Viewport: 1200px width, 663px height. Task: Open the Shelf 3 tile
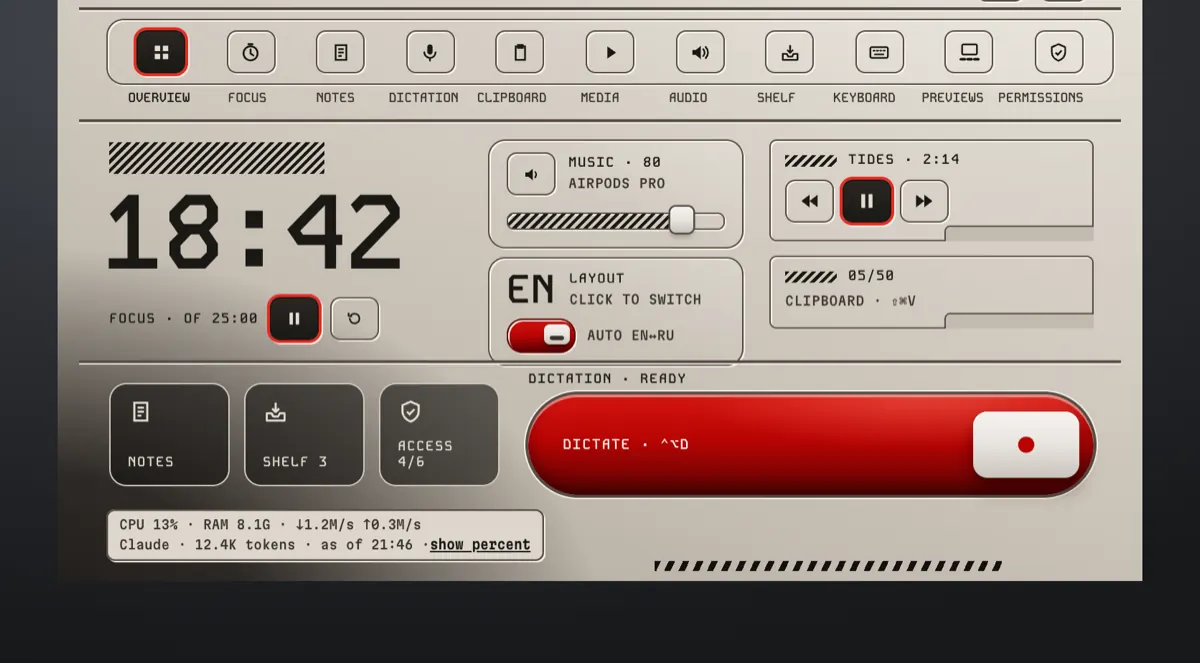304,435
